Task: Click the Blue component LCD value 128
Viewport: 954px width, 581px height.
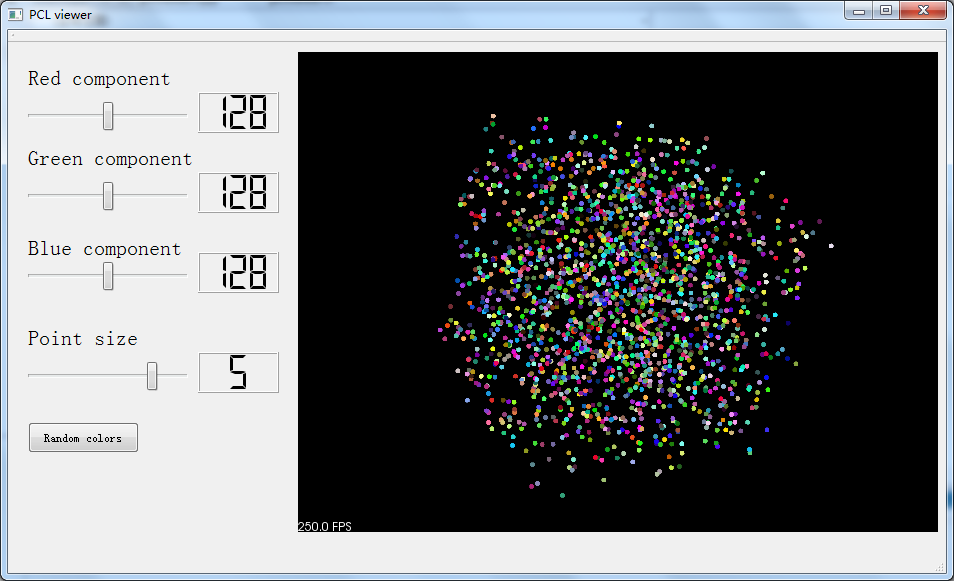Action: point(238,273)
